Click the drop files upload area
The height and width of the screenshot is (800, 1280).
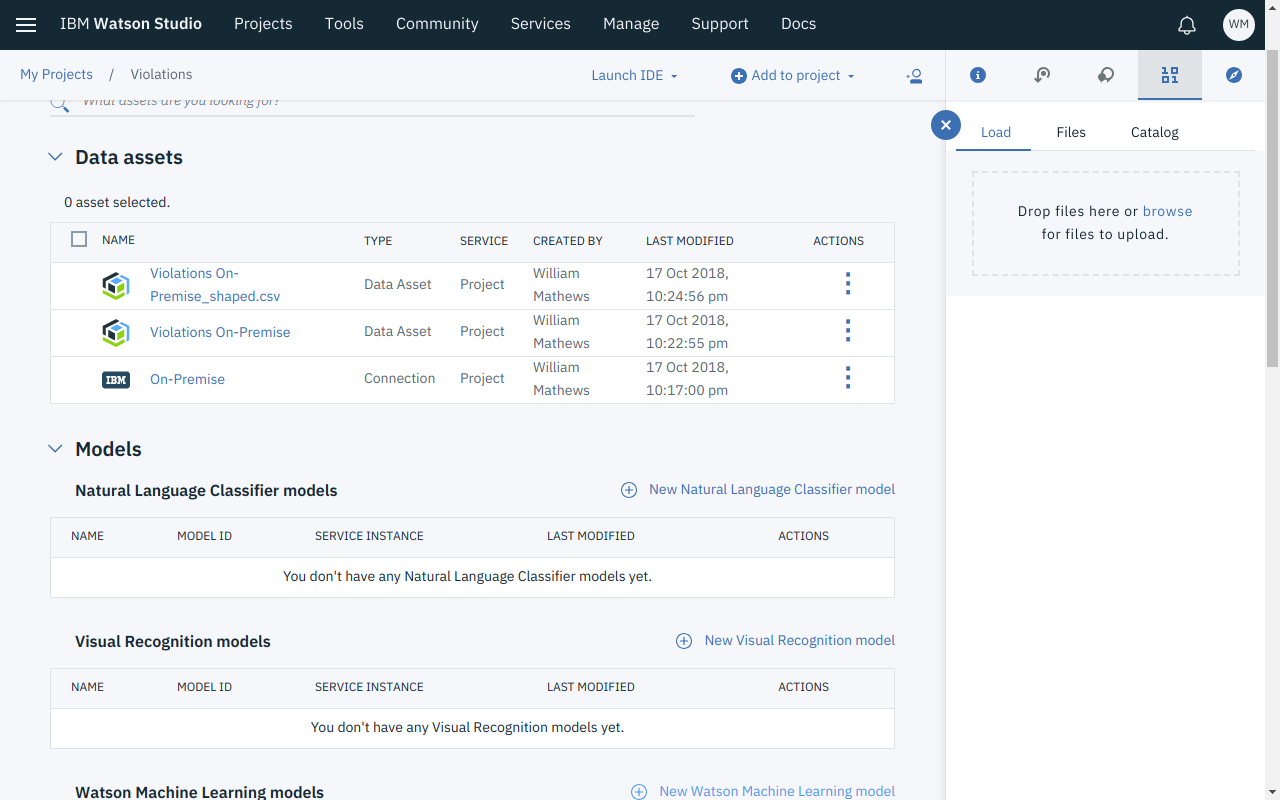pos(1106,223)
